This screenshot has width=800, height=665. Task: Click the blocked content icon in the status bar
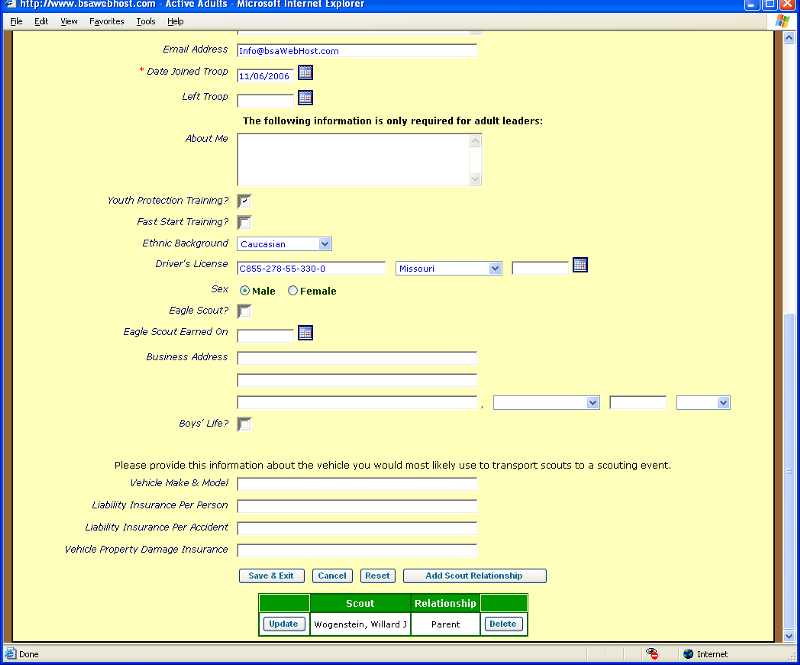click(x=653, y=654)
